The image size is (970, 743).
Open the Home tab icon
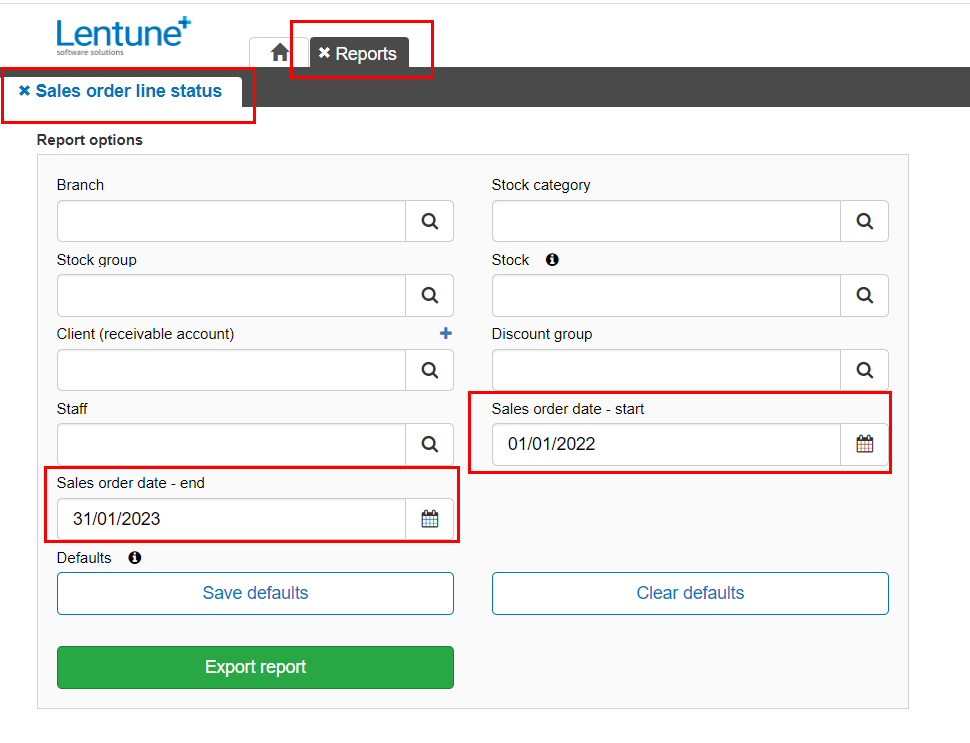pos(280,53)
